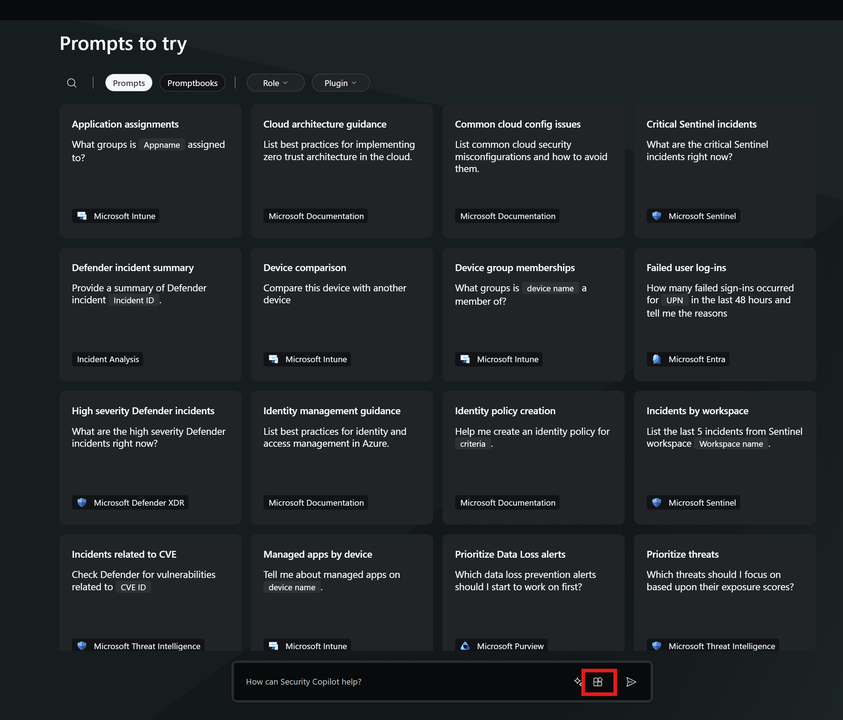
Task: Click Microsoft Documentation tag on Cloud architecture guidance
Action: [x=316, y=216]
